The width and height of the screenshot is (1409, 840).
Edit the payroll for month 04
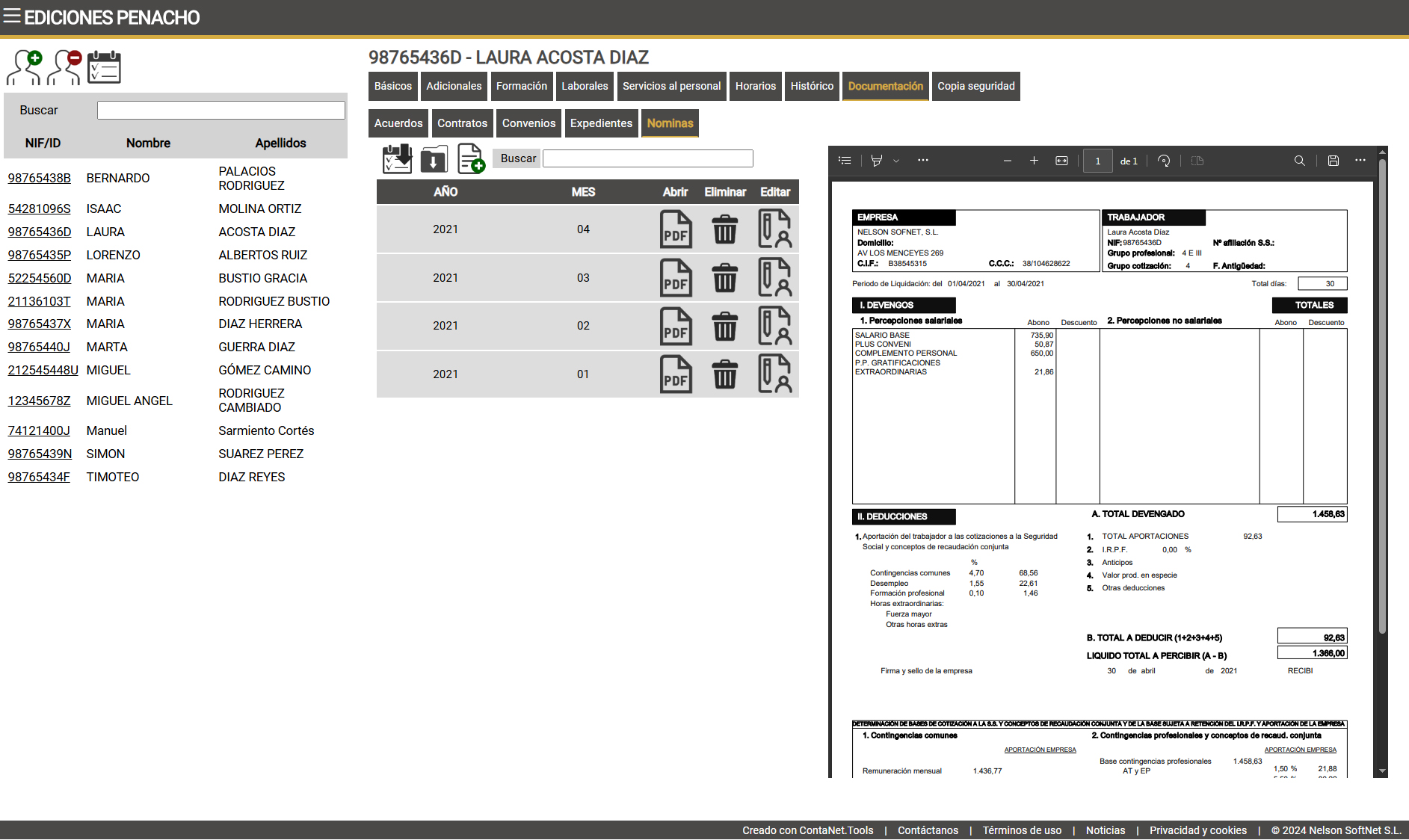(x=775, y=229)
